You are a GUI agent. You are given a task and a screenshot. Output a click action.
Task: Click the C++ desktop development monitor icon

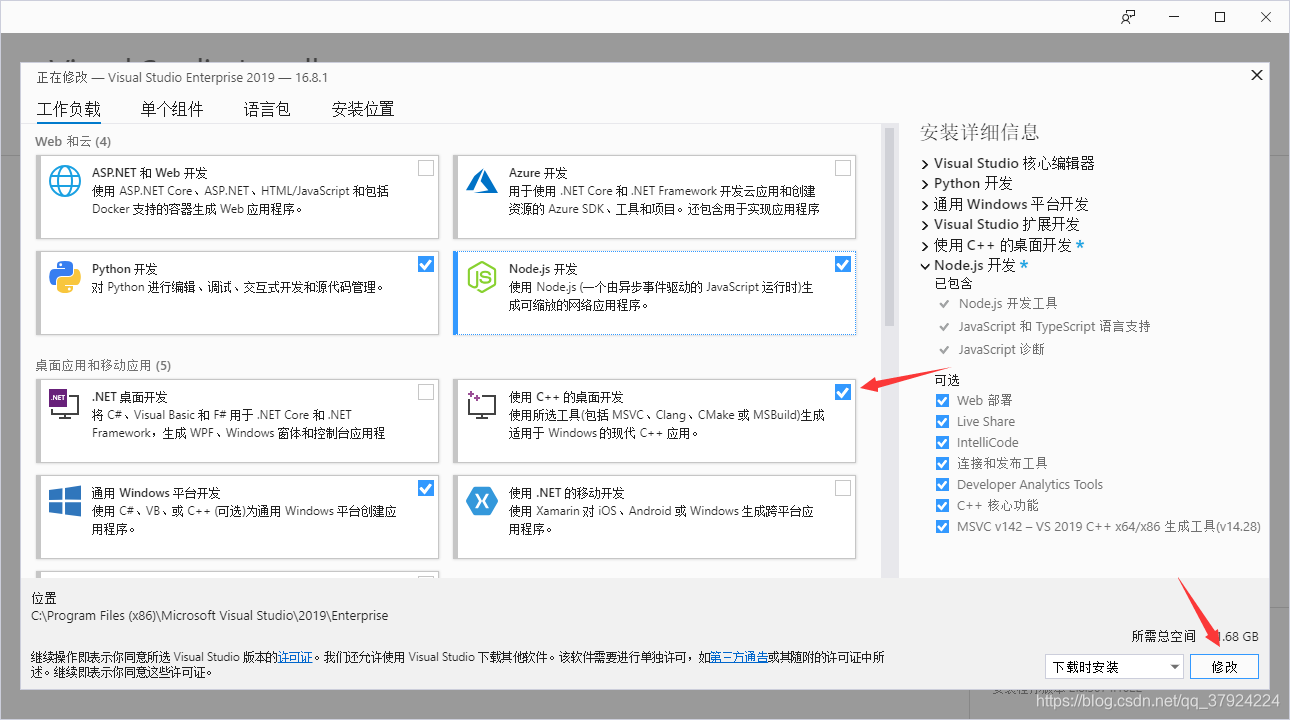tap(482, 404)
